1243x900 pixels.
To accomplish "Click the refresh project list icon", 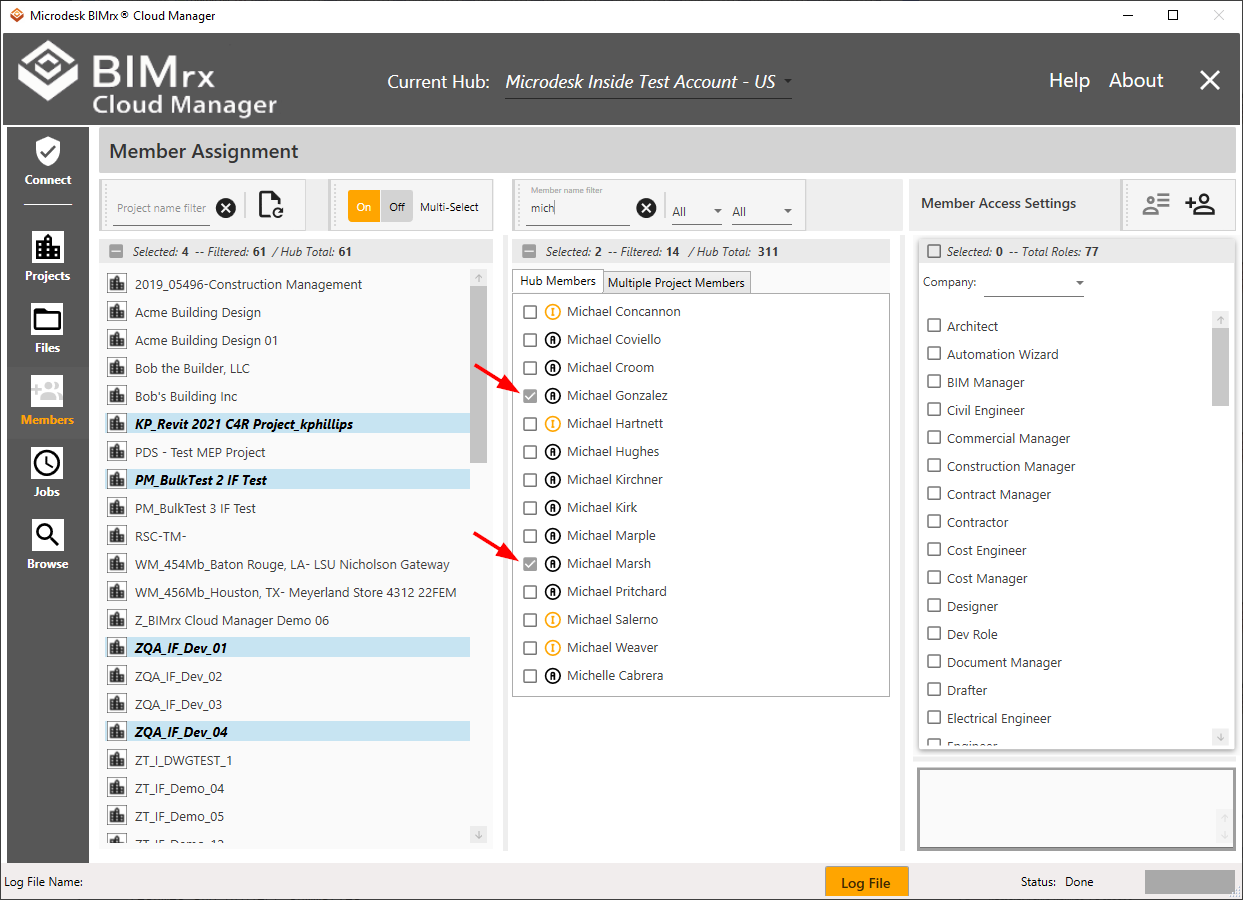I will [x=270, y=205].
